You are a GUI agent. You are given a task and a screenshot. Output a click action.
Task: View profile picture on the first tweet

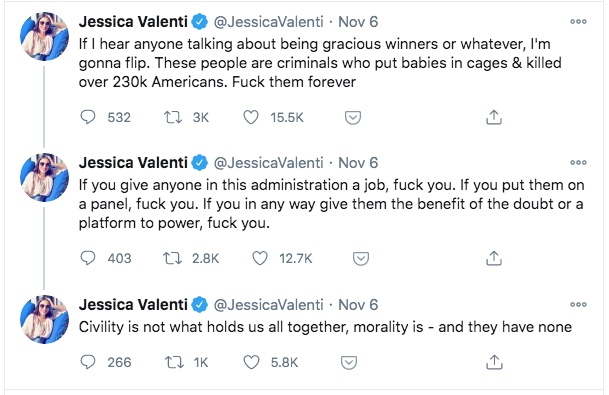coord(45,37)
